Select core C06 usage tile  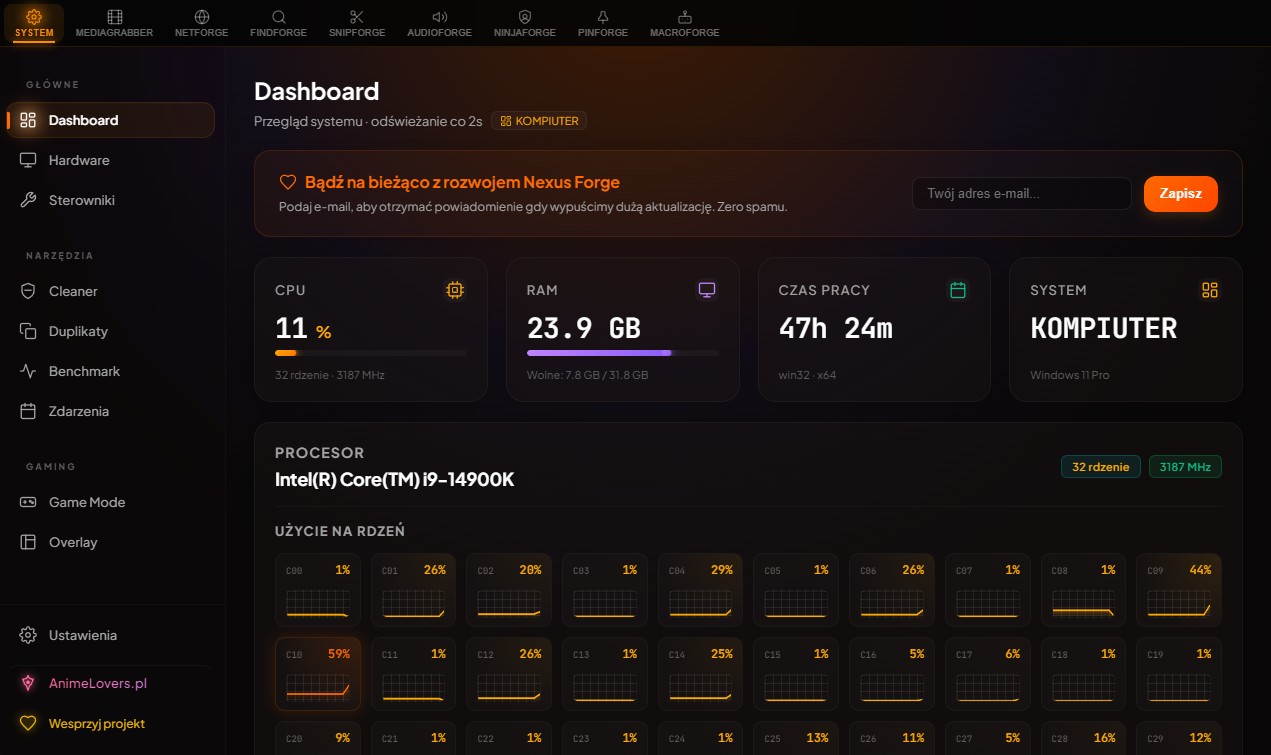[x=892, y=590]
